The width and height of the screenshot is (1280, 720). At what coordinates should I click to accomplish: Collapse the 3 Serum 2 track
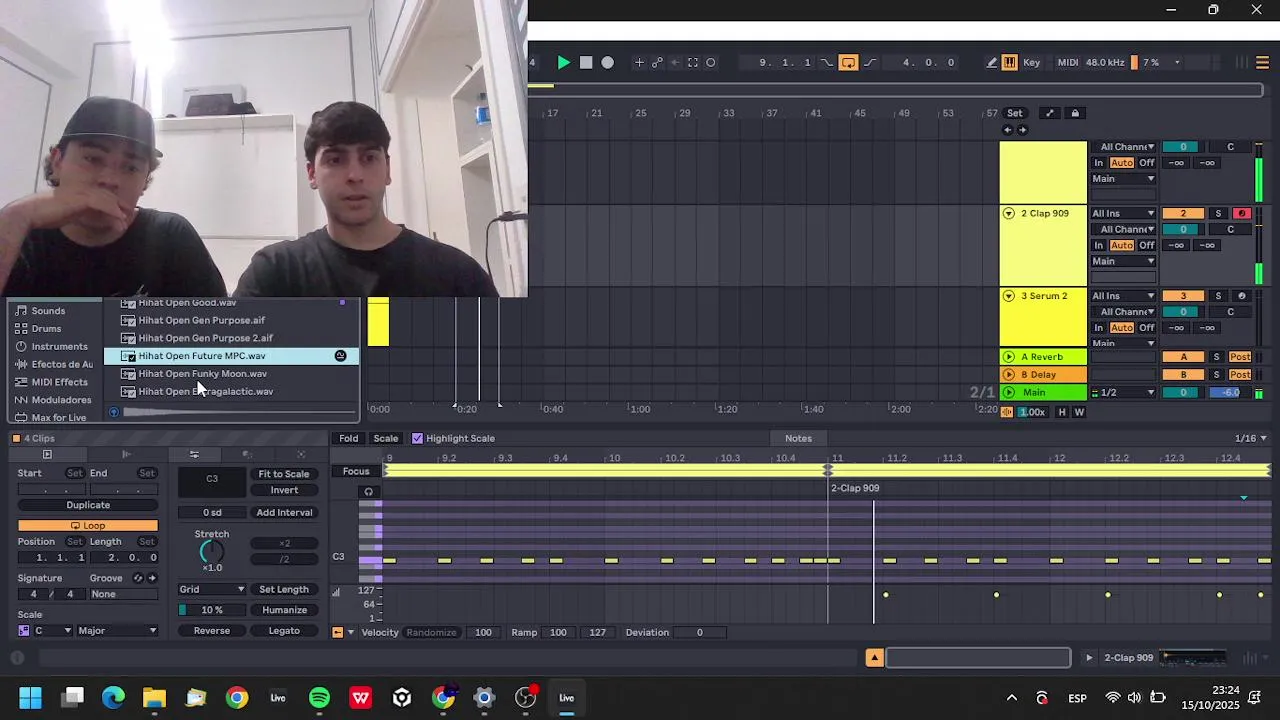1008,296
